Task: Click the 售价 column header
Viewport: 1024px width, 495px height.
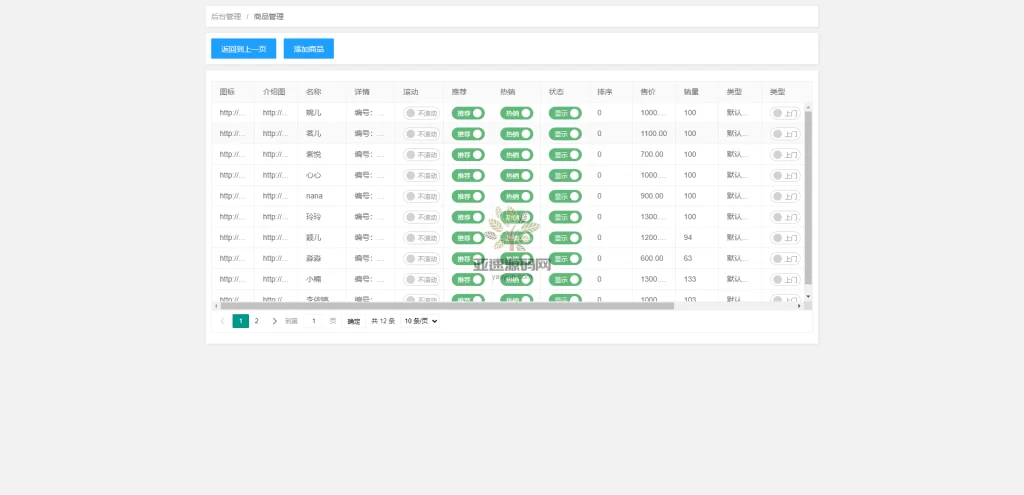Action: click(x=648, y=92)
